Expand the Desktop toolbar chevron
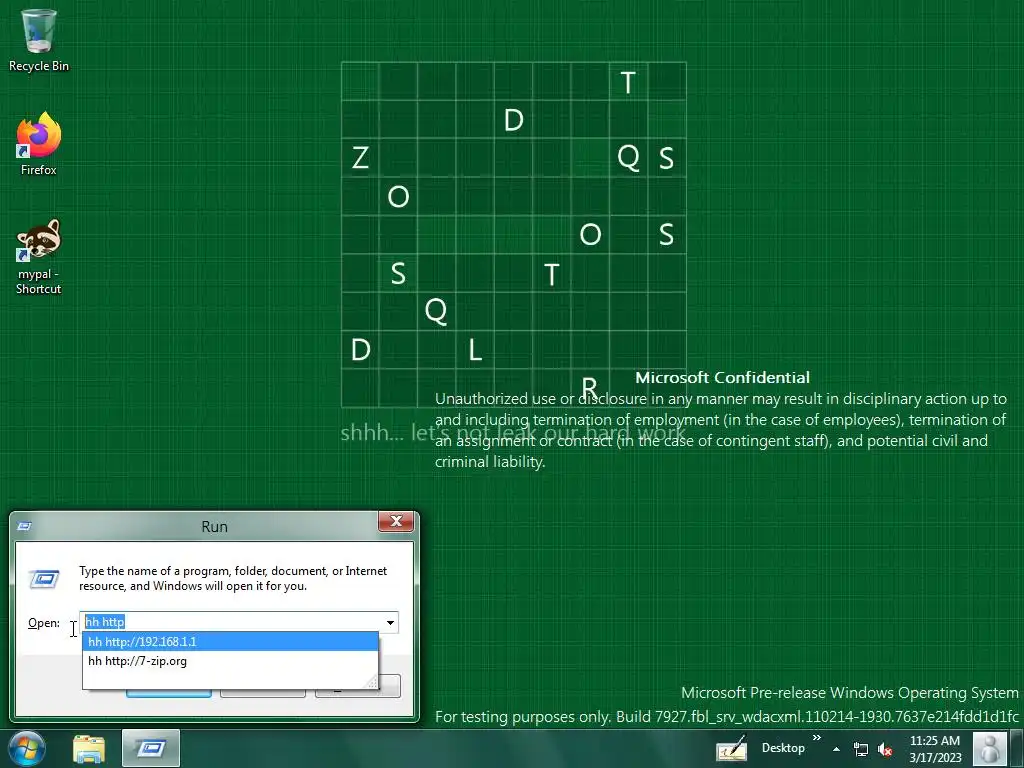Image resolution: width=1024 pixels, height=768 pixels. (816, 738)
